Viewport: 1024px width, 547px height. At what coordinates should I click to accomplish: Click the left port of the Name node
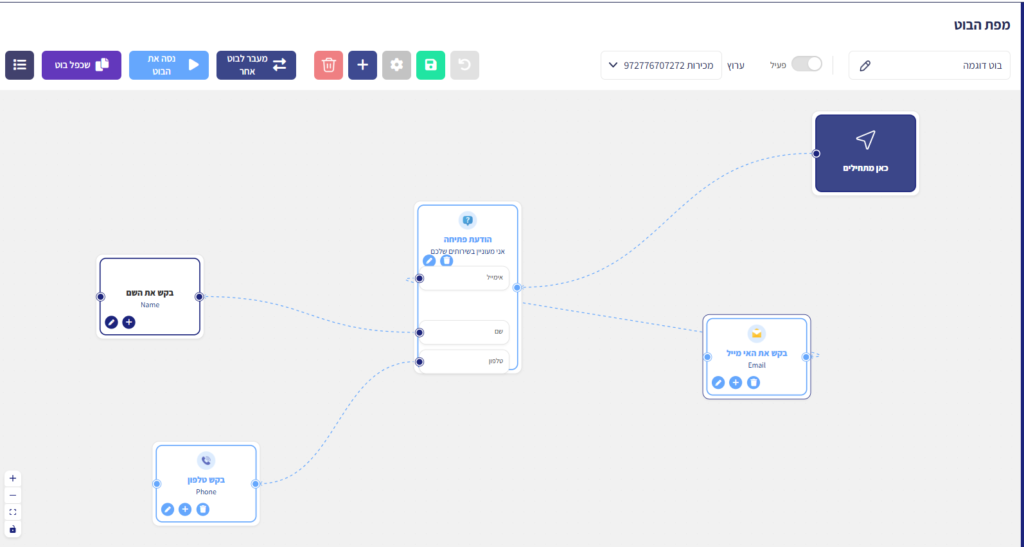tap(101, 297)
